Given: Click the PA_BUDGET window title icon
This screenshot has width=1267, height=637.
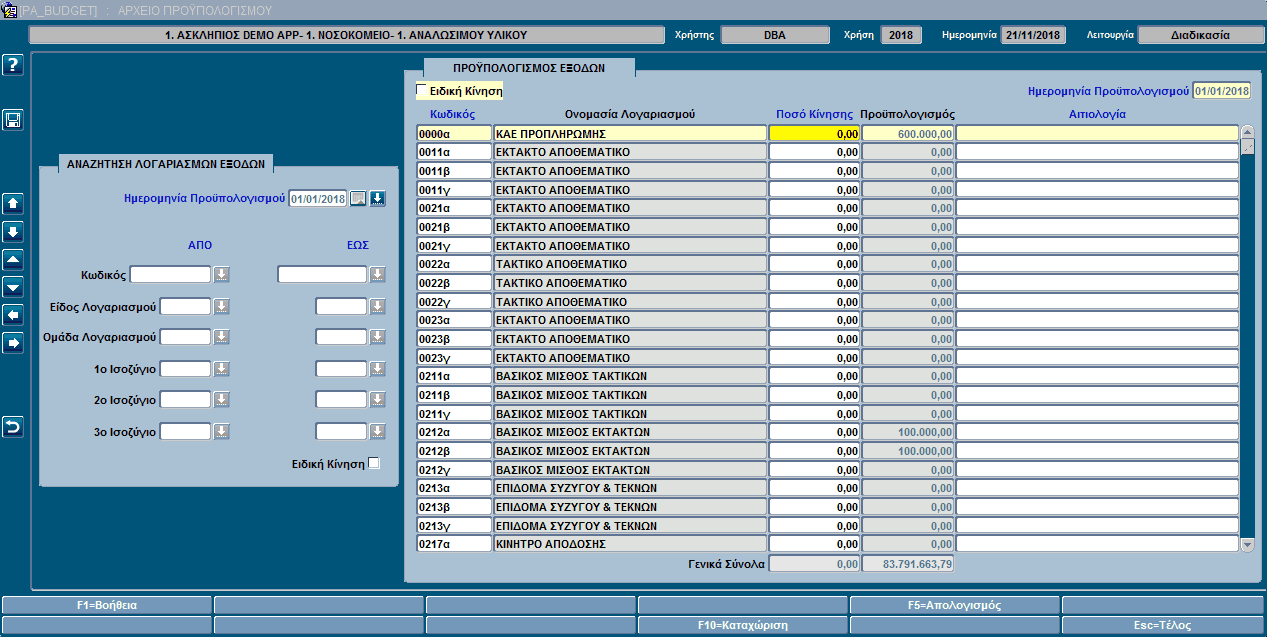Looking at the screenshot, I should pyautogui.click(x=9, y=10).
